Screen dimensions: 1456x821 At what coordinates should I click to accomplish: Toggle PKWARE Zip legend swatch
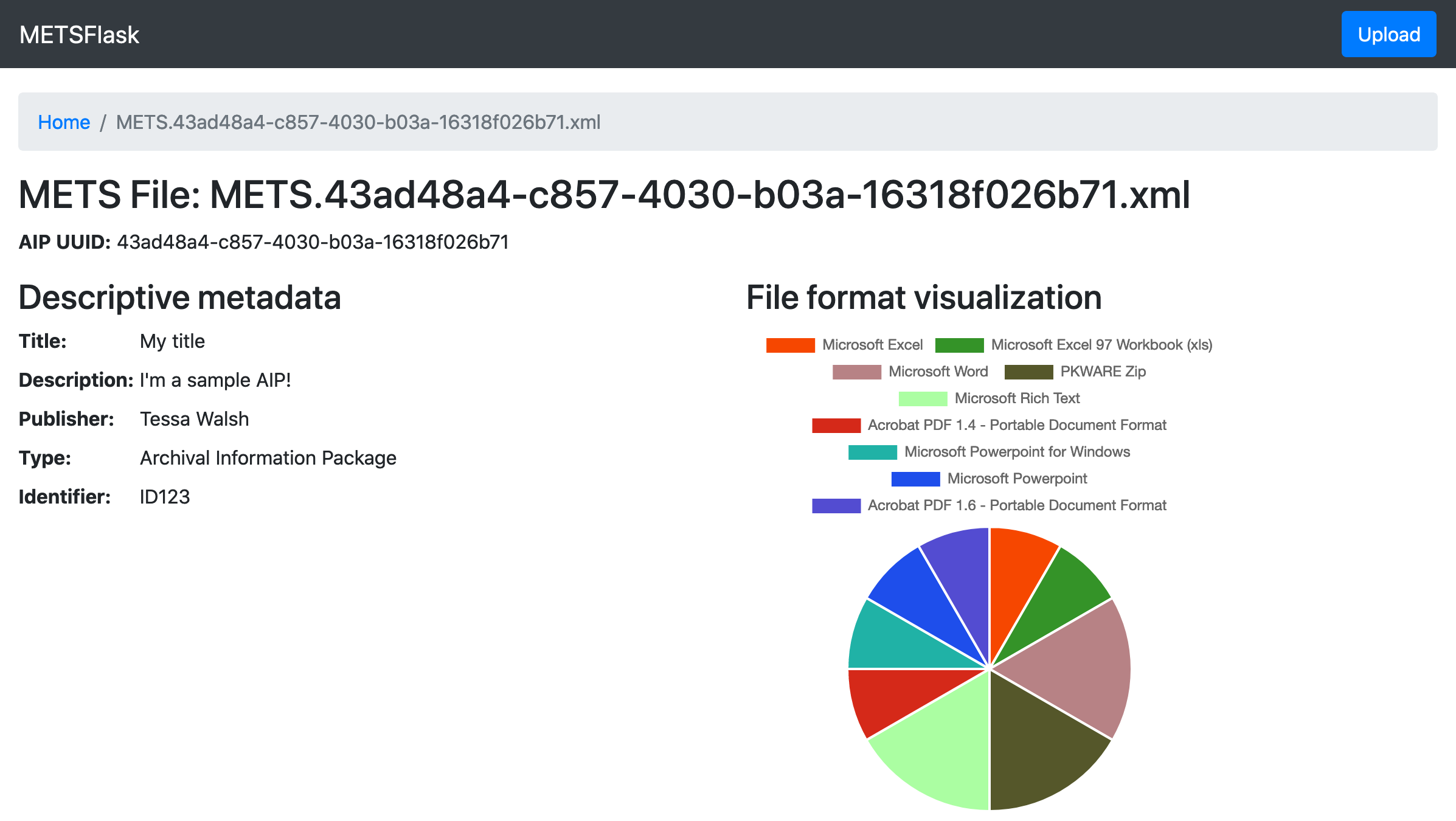click(1028, 372)
